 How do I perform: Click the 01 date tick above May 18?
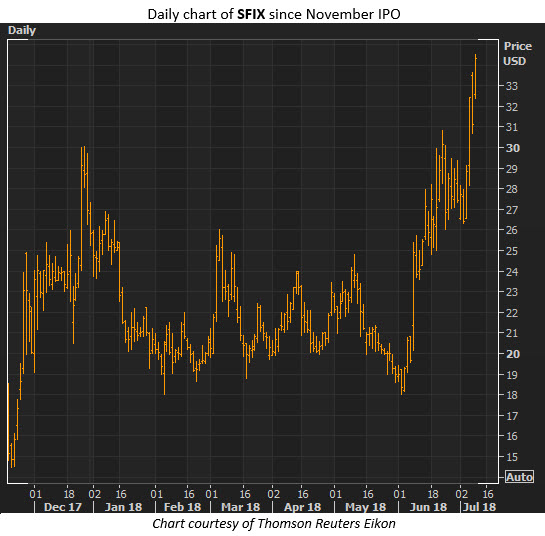pyautogui.click(x=335, y=494)
